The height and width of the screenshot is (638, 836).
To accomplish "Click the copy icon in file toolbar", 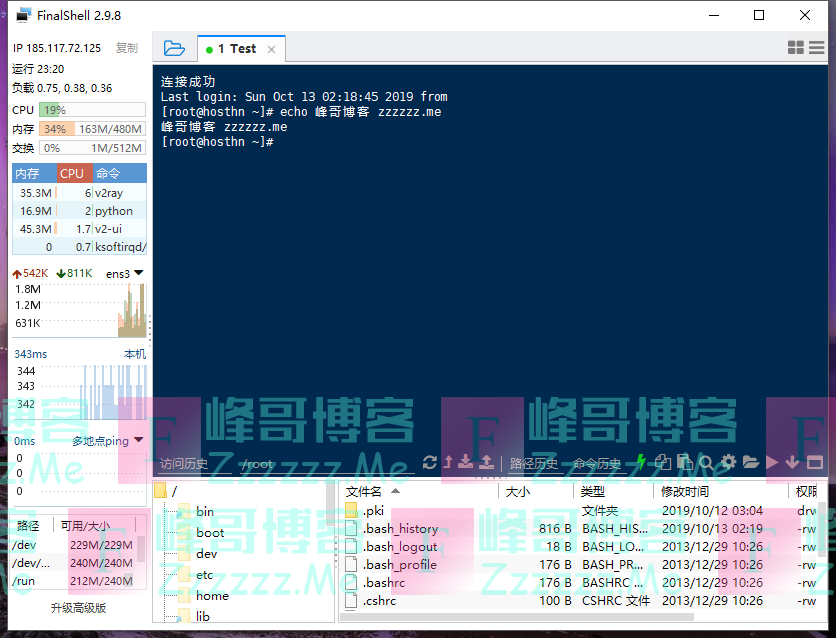I will coord(665,462).
